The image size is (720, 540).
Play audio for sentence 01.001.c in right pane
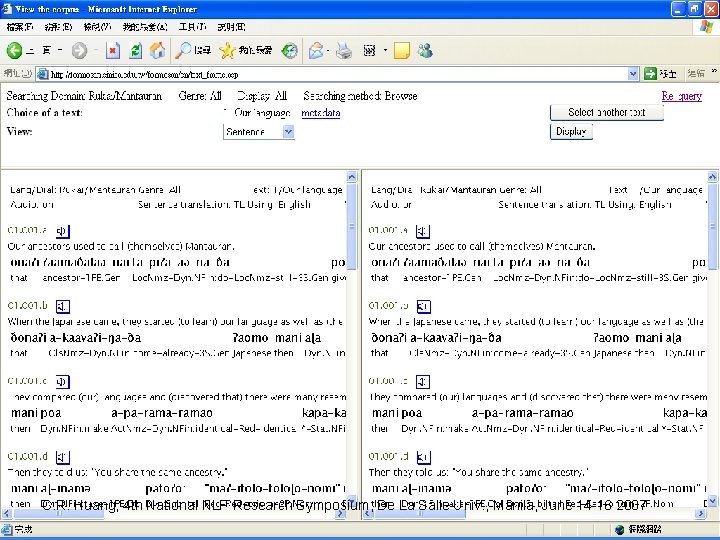pyautogui.click(x=423, y=382)
